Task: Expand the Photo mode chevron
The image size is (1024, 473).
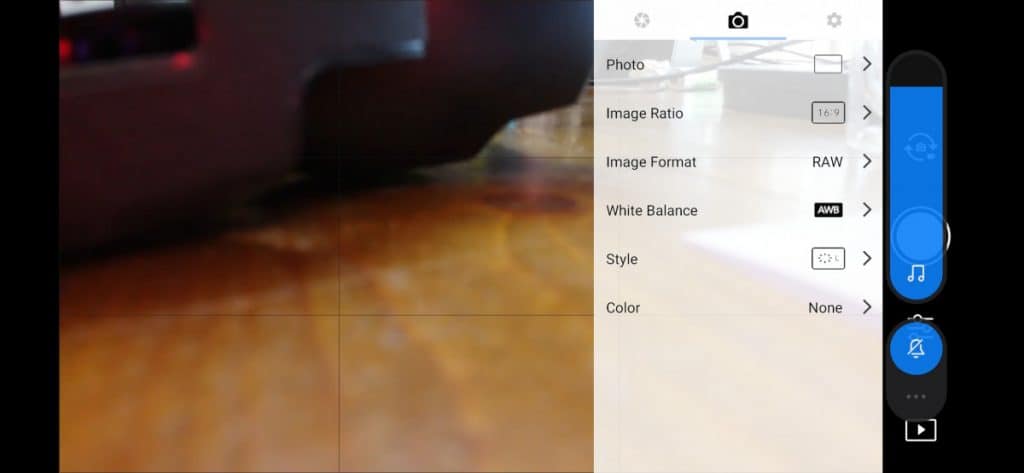Action: [x=867, y=64]
